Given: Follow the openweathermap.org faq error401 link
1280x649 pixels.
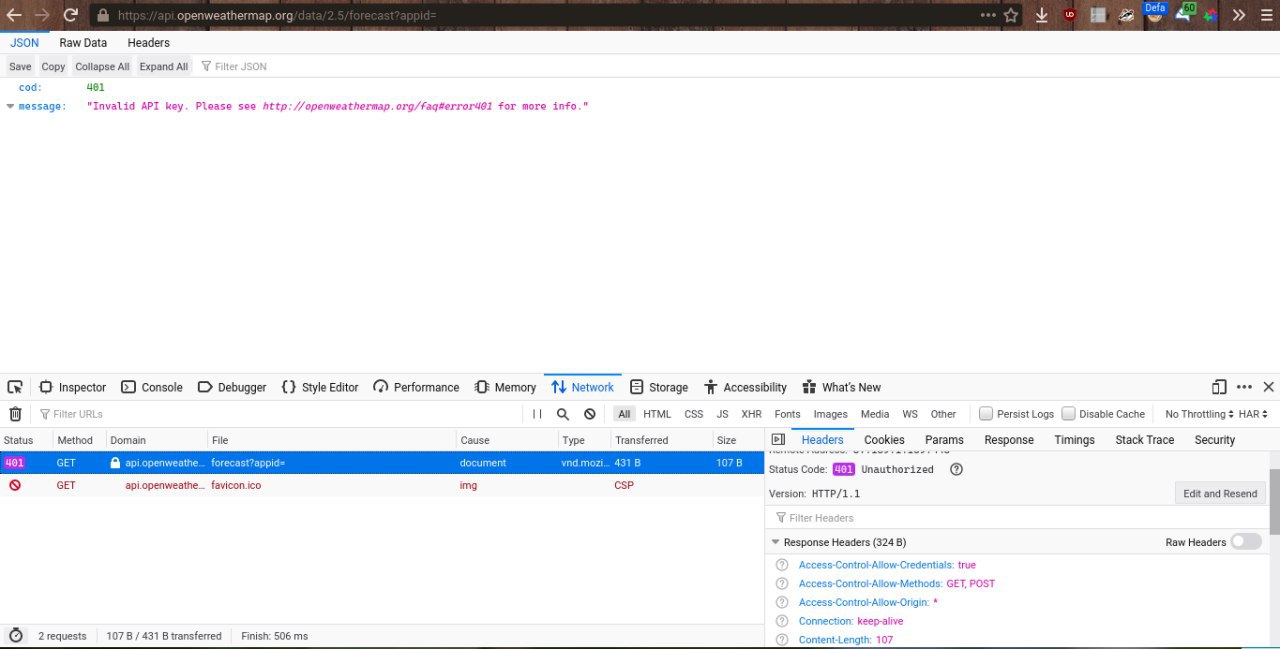Looking at the screenshot, I should tap(377, 106).
